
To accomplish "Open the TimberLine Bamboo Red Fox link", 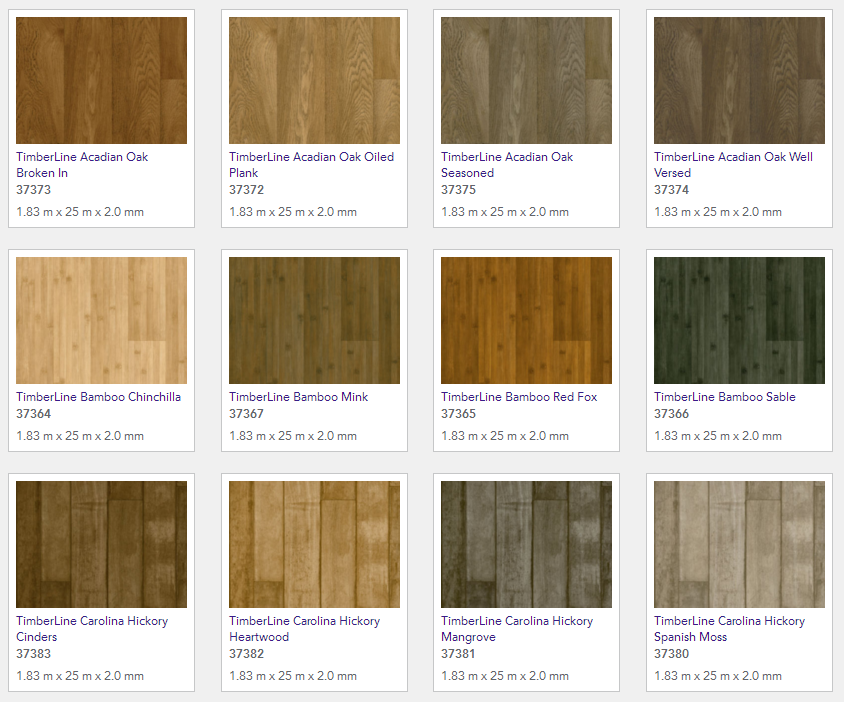I will coord(519,397).
